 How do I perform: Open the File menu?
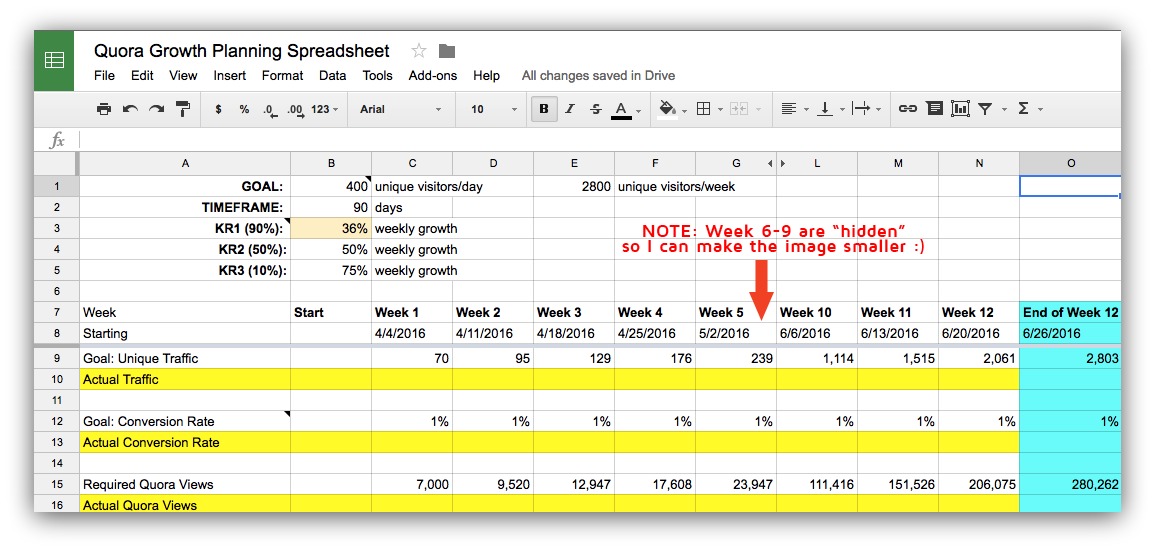[105, 75]
